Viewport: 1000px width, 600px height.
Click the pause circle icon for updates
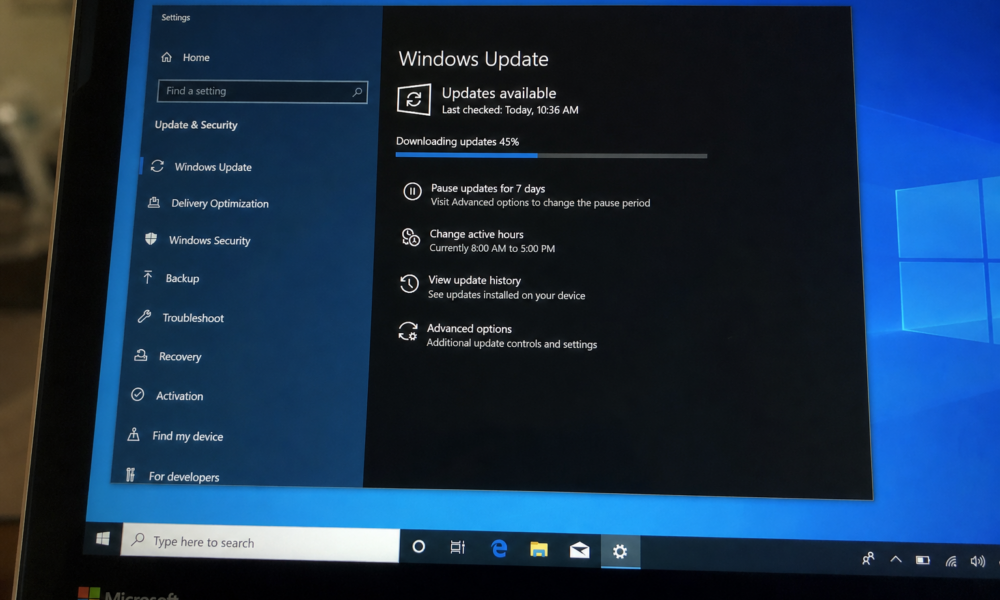point(412,191)
